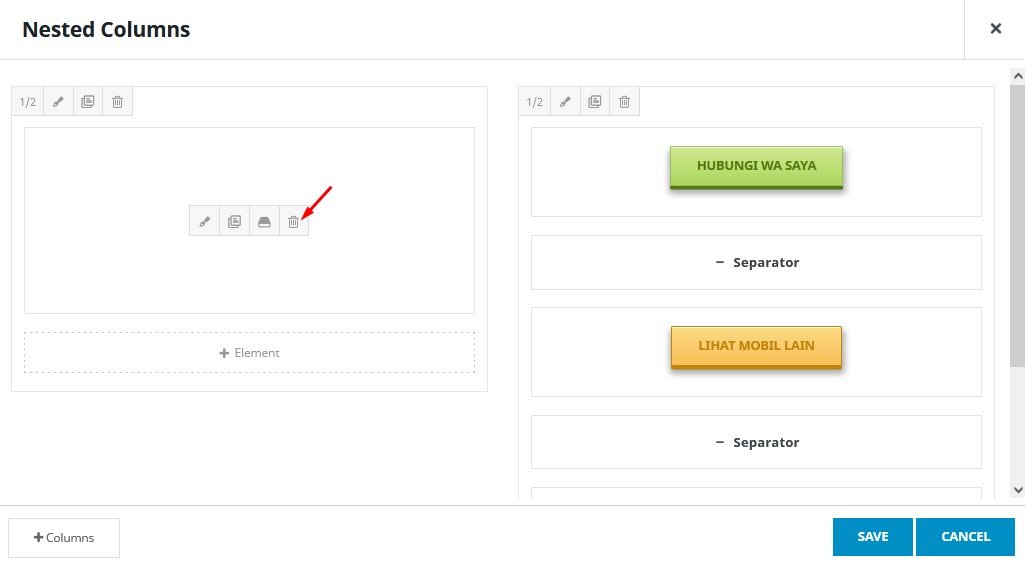
Task: Close the Nested Columns dialog
Action: pos(995,29)
